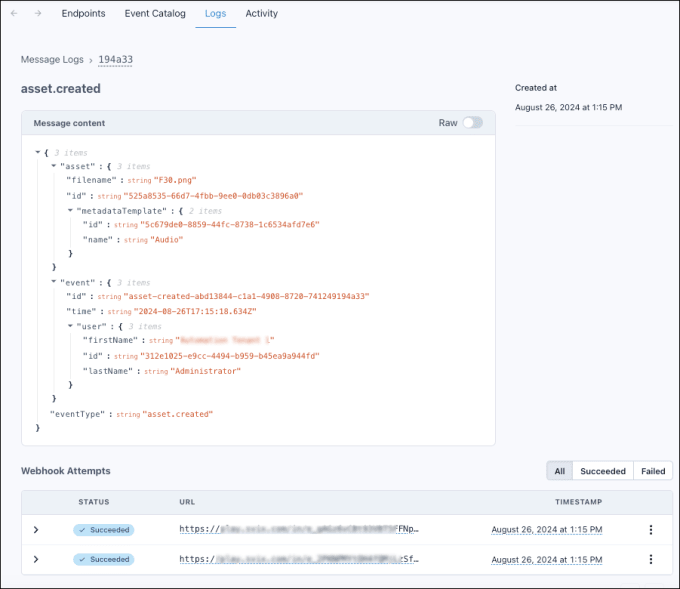Open the second webhook attempt's three-dot menu
This screenshot has width=680, height=589.
[650, 559]
